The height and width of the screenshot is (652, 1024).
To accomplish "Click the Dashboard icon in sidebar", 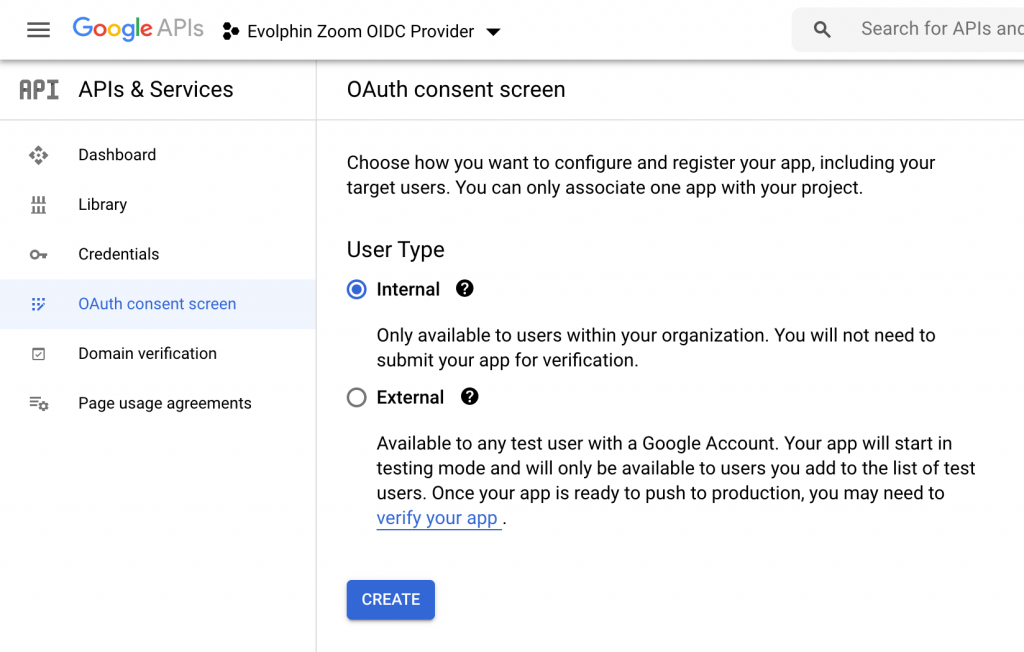I will pyautogui.click(x=38, y=155).
